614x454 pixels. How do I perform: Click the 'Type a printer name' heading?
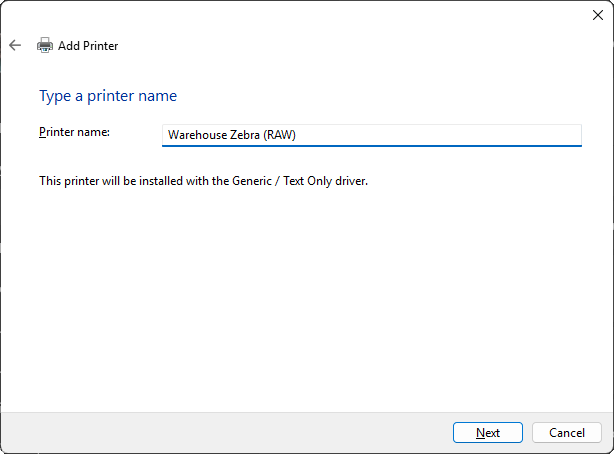point(108,96)
